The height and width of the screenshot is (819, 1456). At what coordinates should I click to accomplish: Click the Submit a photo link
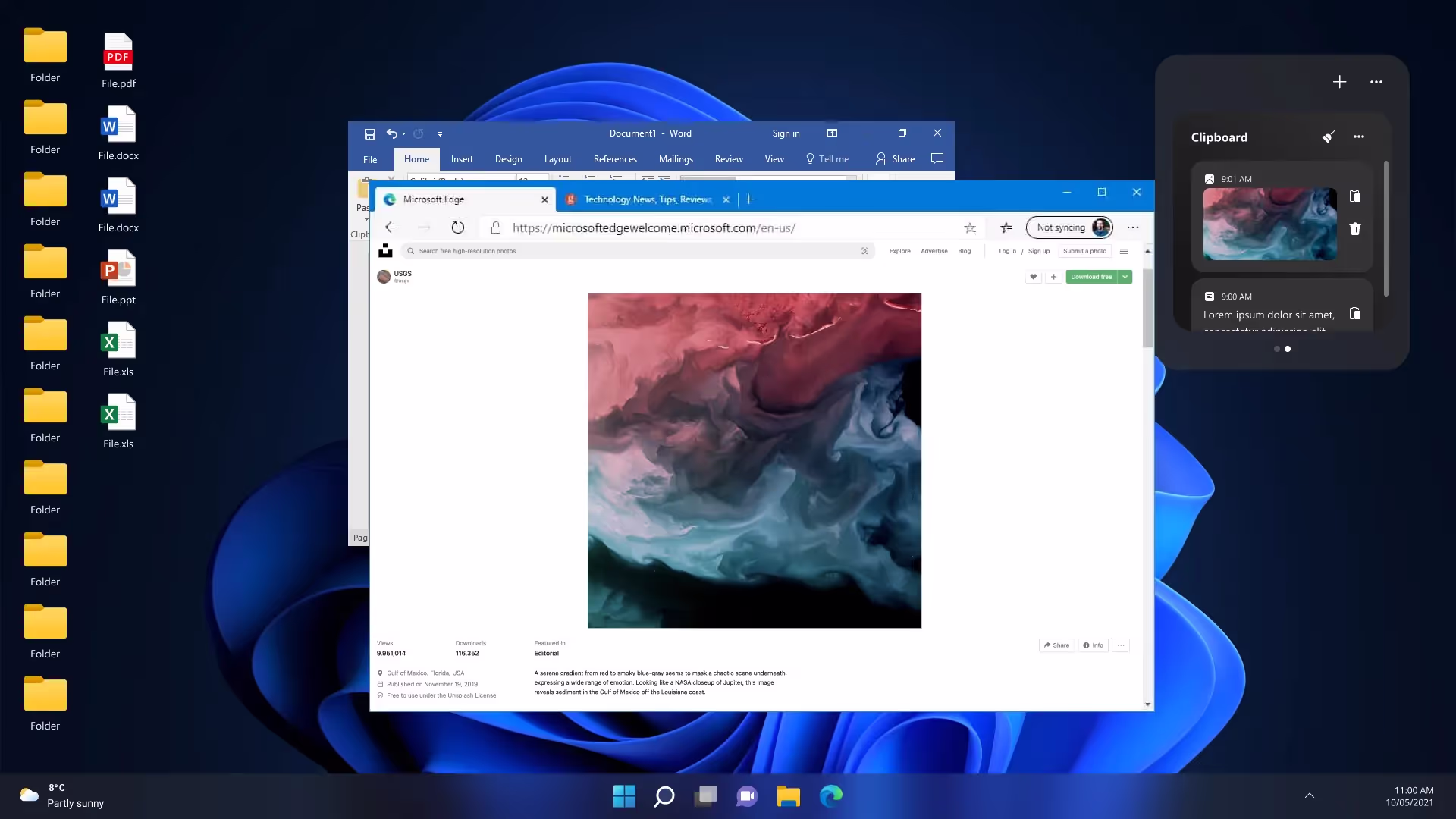[x=1084, y=251]
